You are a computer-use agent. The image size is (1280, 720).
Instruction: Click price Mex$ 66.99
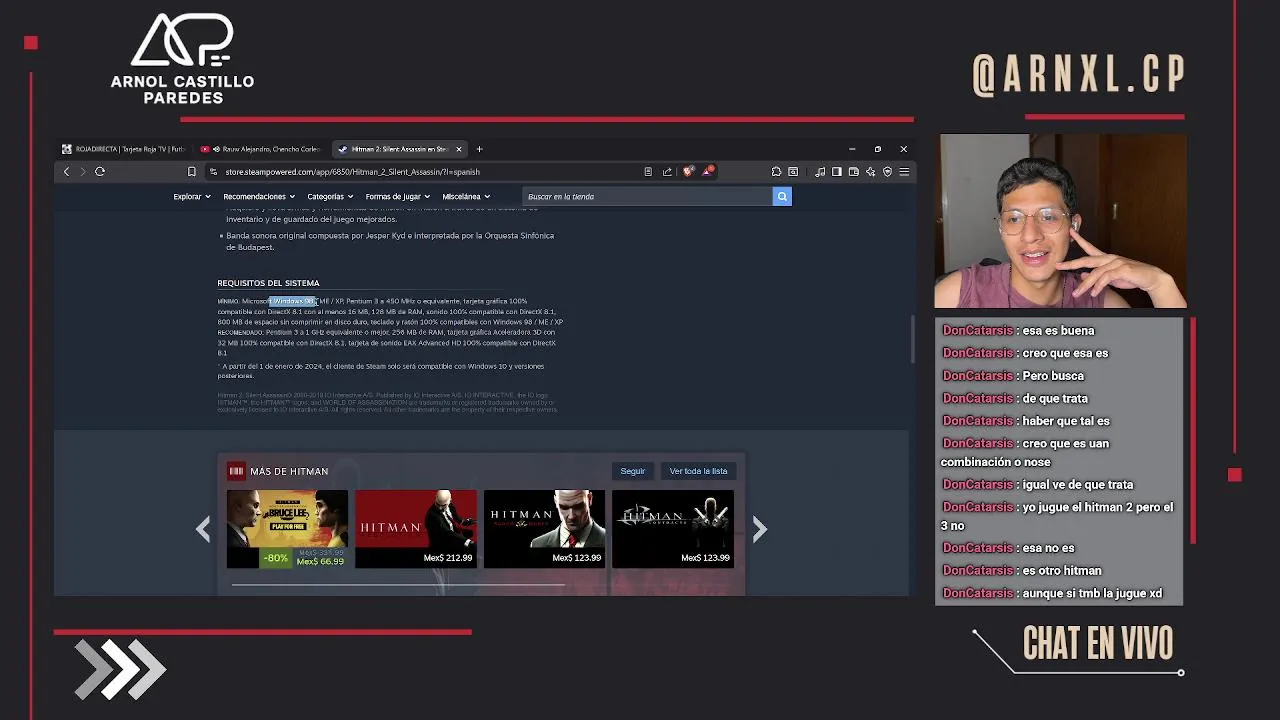pyautogui.click(x=320, y=562)
